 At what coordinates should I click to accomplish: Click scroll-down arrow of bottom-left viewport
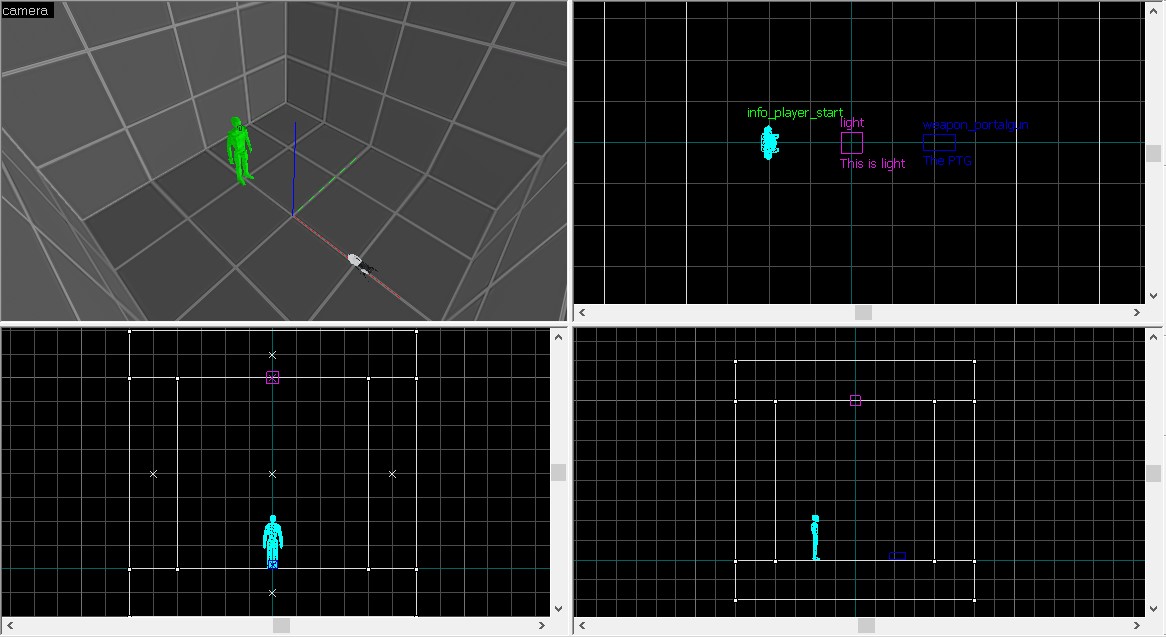pyautogui.click(x=558, y=608)
